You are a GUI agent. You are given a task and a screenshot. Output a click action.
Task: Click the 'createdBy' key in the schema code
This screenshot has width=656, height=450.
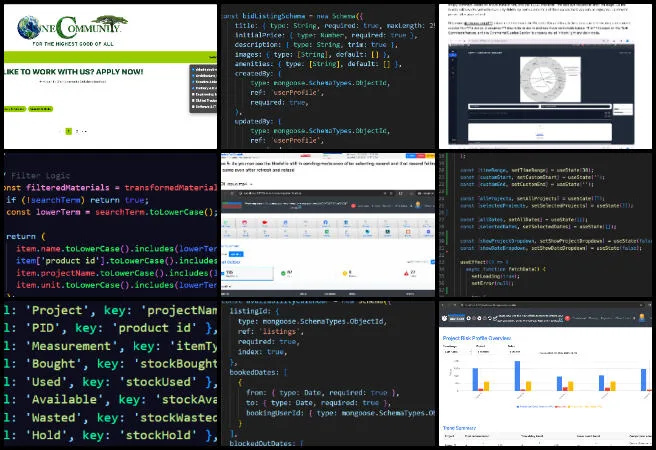(254, 74)
